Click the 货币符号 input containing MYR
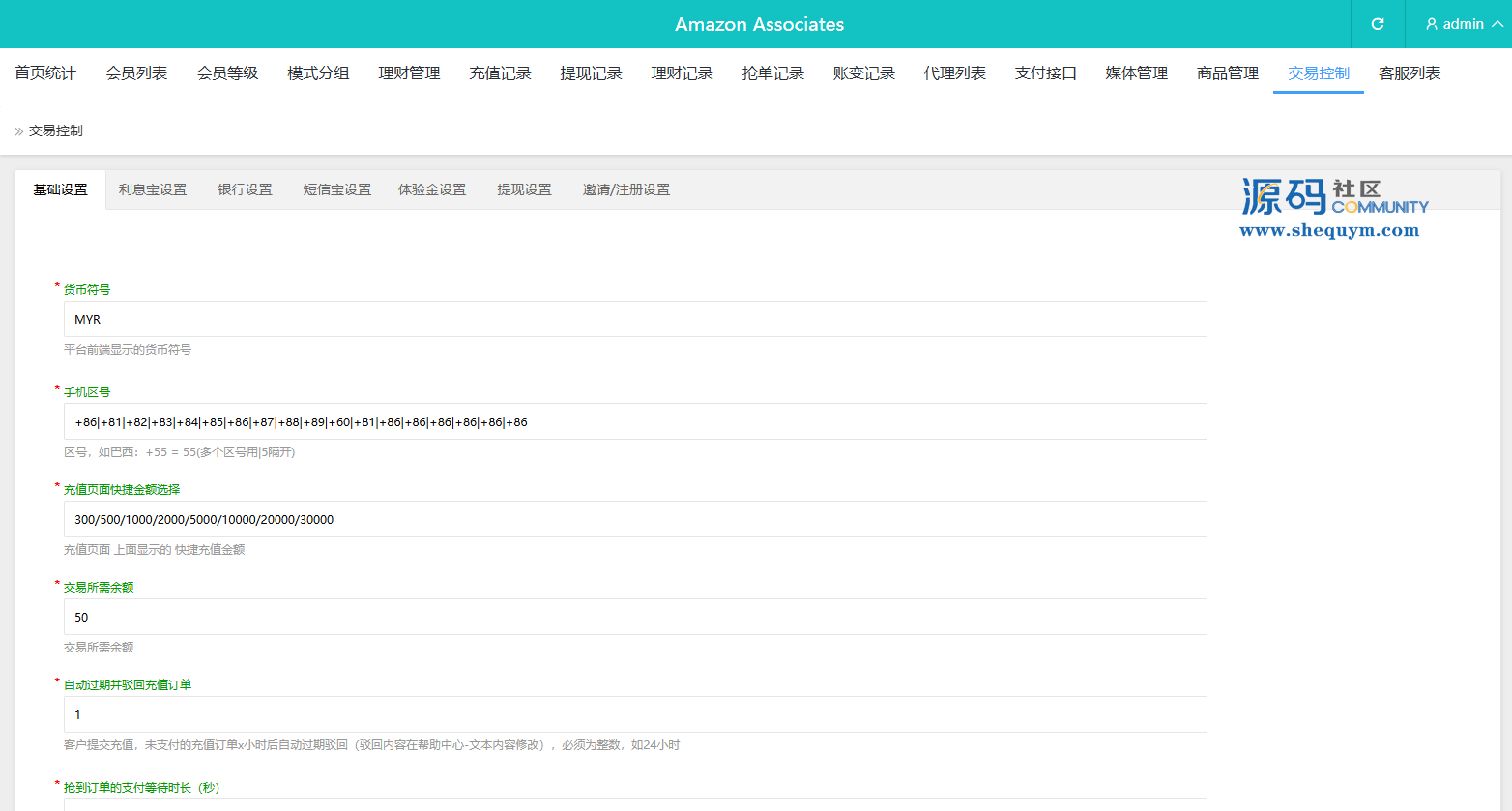 coord(634,319)
